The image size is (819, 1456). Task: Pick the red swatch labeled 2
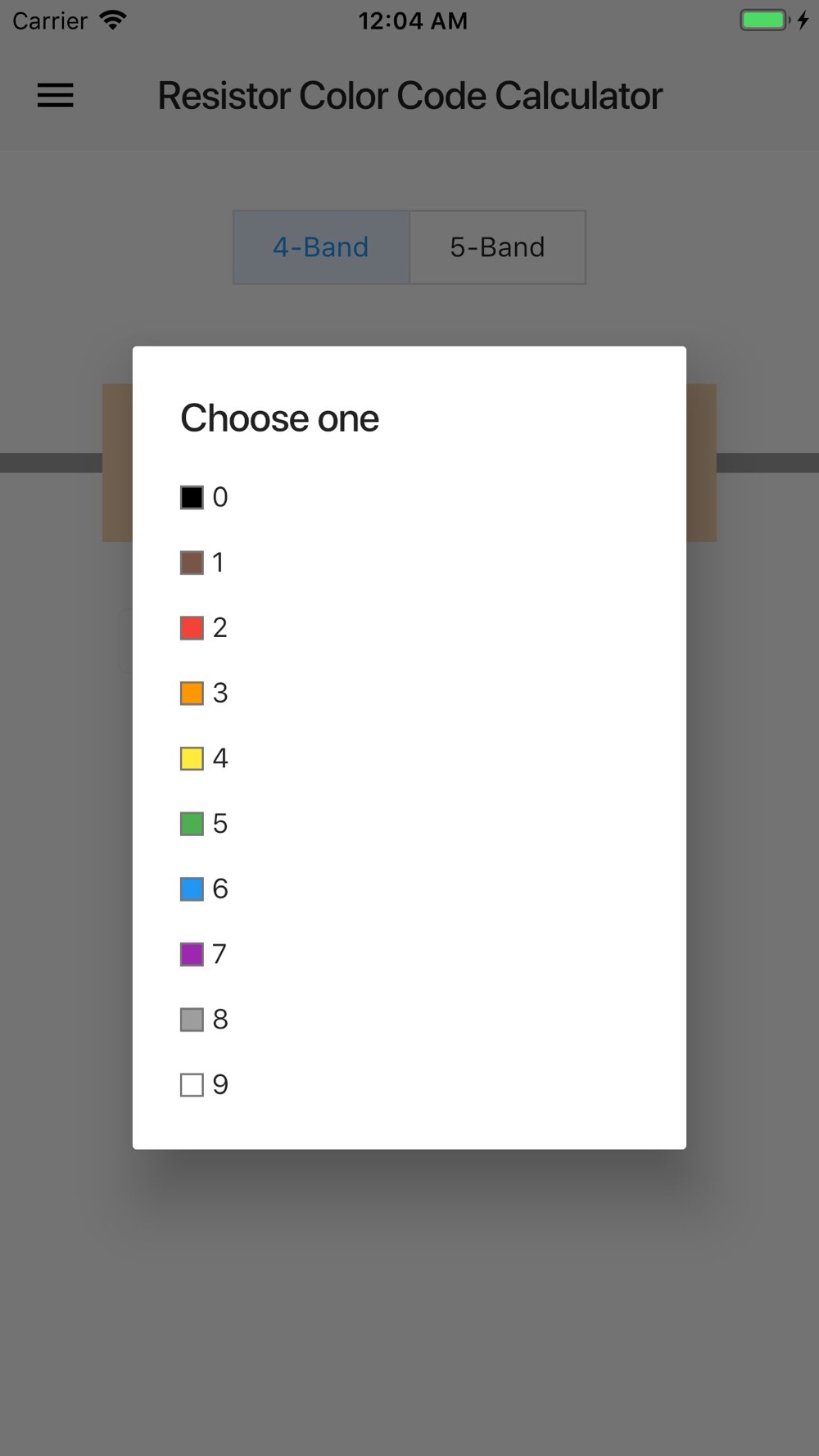coord(192,628)
